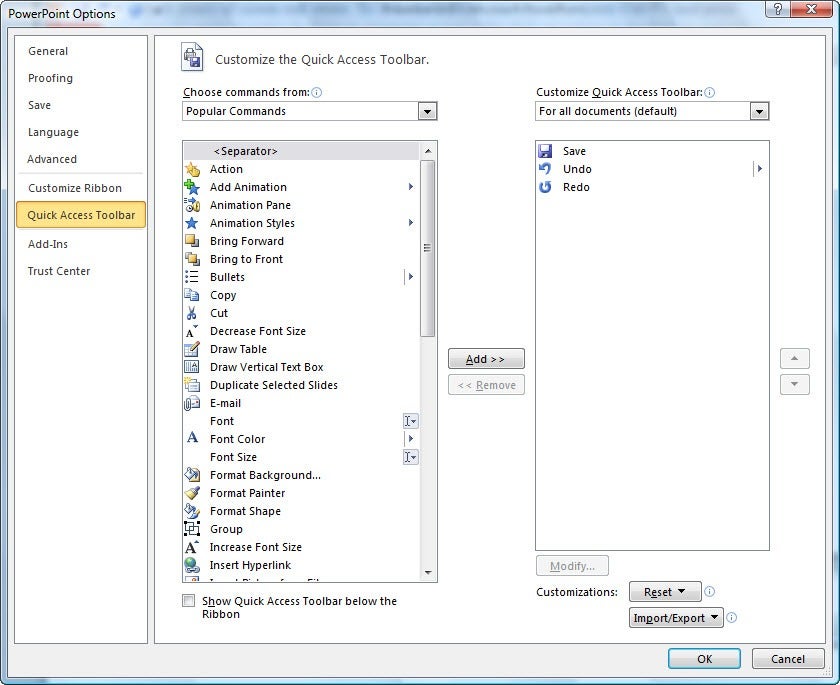Click the Cancel button

(x=788, y=659)
